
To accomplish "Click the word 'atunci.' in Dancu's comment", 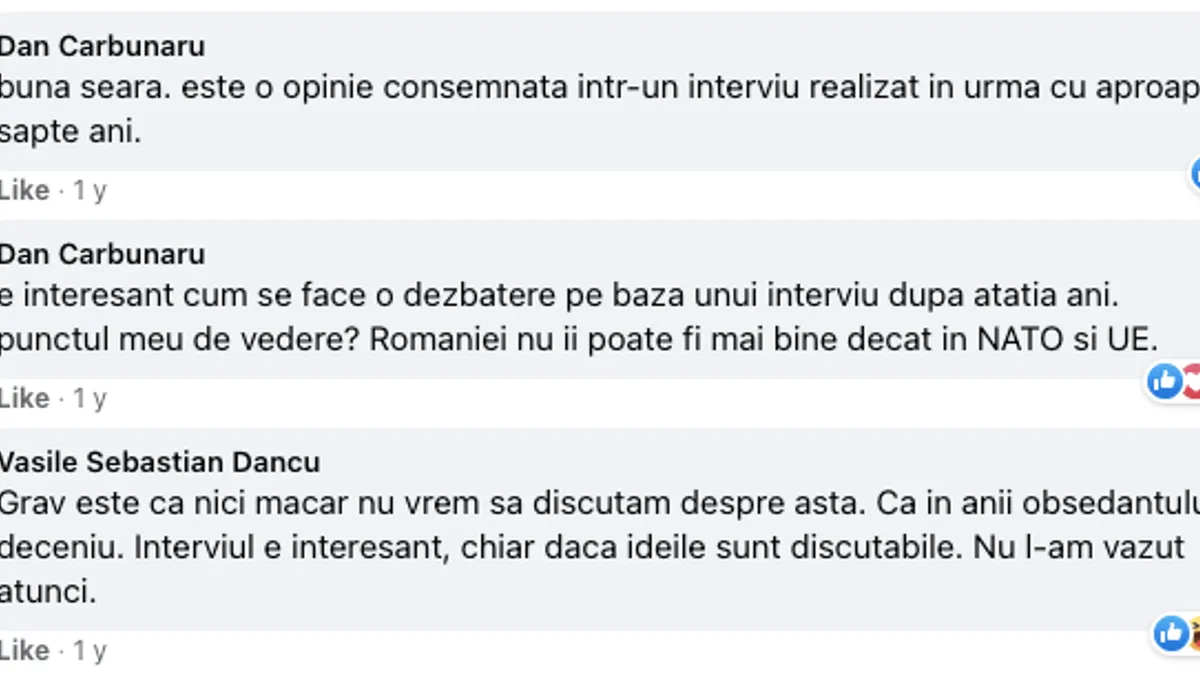I will click(47, 592).
